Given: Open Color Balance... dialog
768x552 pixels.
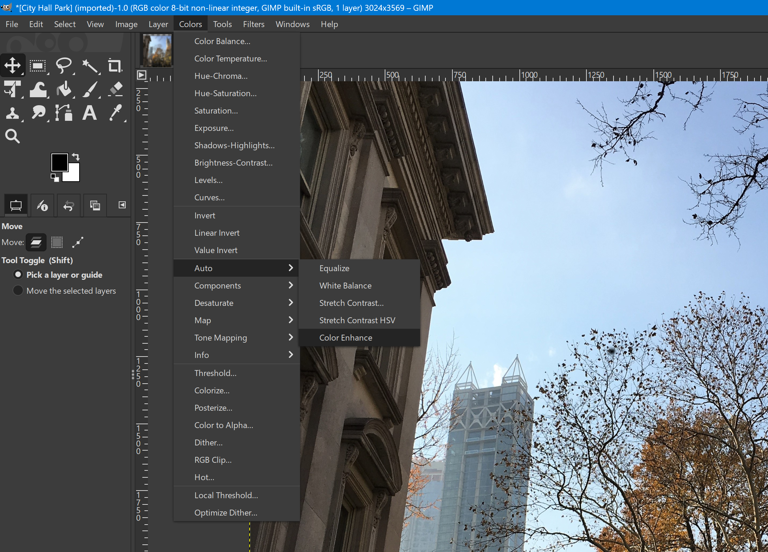Looking at the screenshot, I should click(x=237, y=41).
